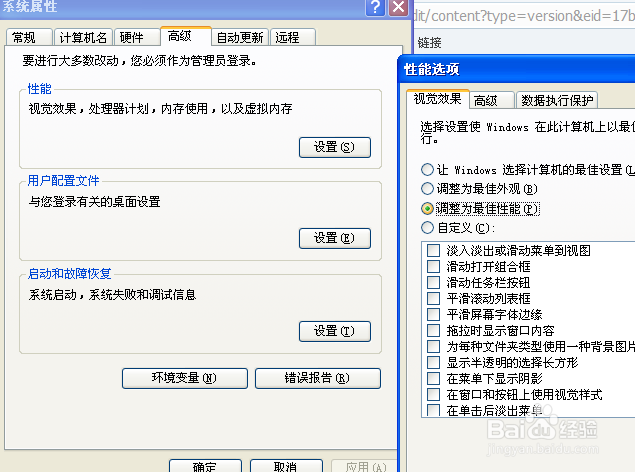The image size is (635, 472).
Task: Choose 调整为最佳外观(B) radio button
Action: coord(427,189)
